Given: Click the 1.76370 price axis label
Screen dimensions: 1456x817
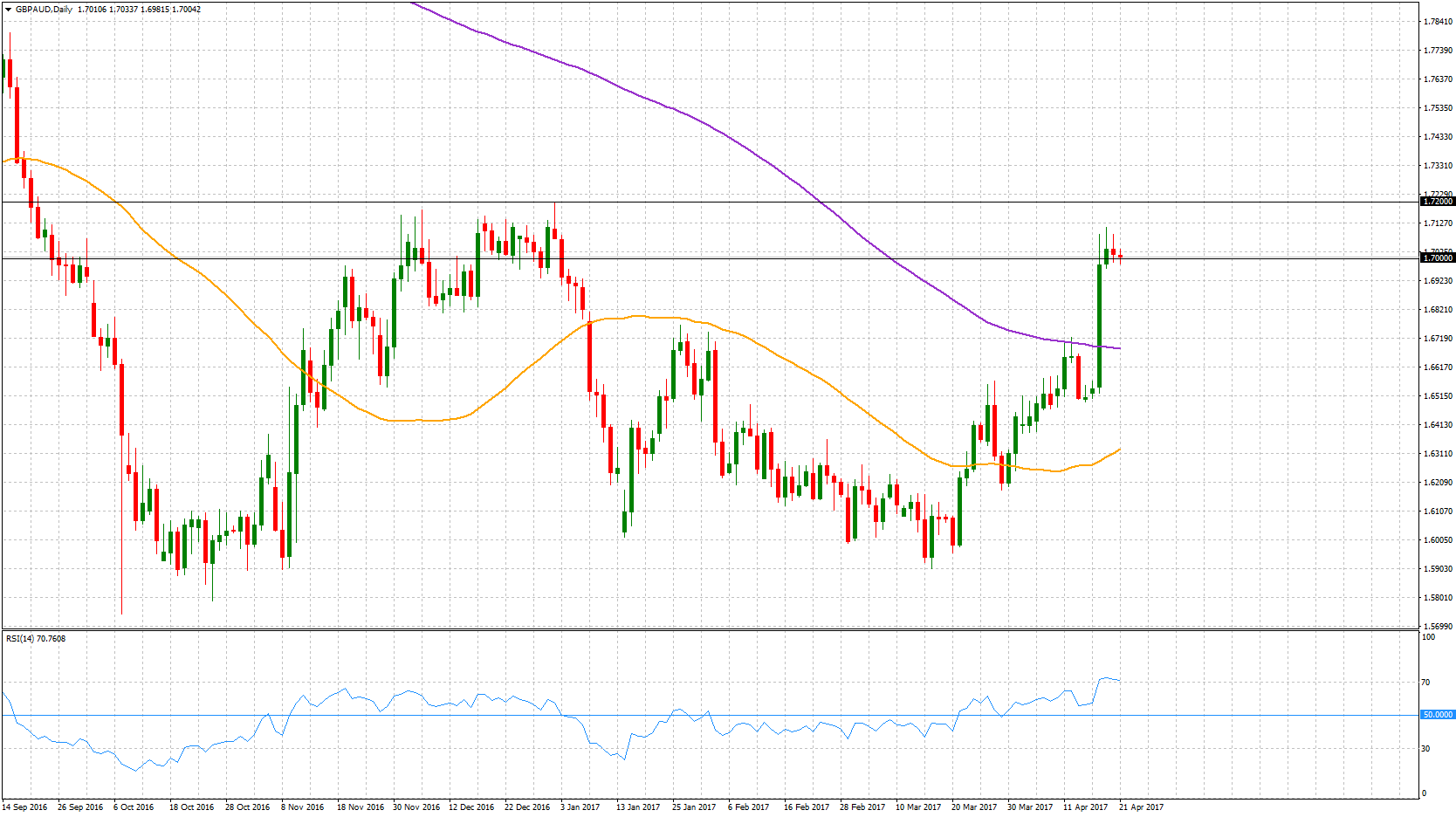Looking at the screenshot, I should click(x=1439, y=79).
